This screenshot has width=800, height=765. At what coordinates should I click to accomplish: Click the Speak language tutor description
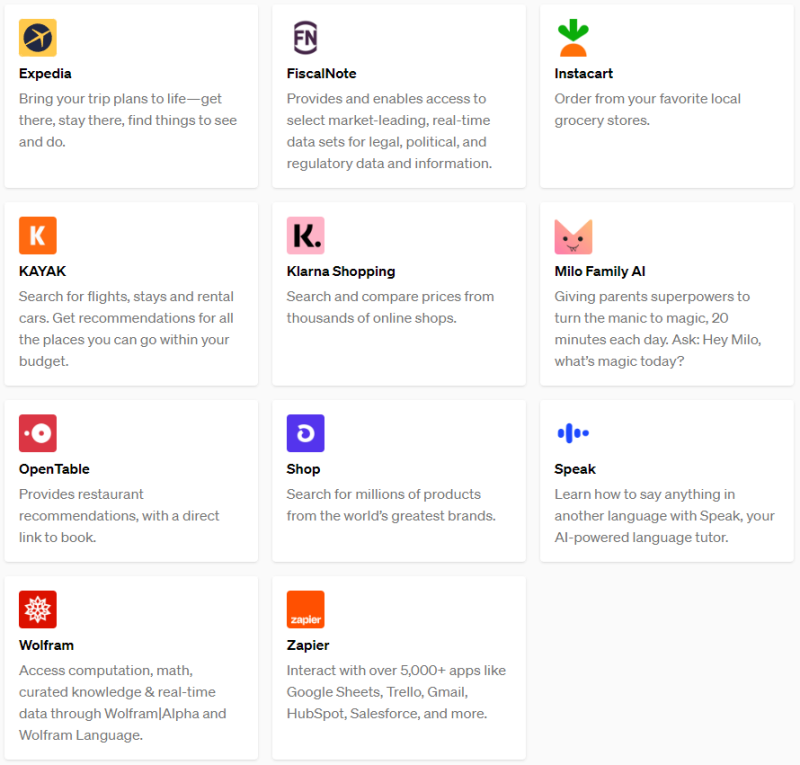[x=662, y=516]
